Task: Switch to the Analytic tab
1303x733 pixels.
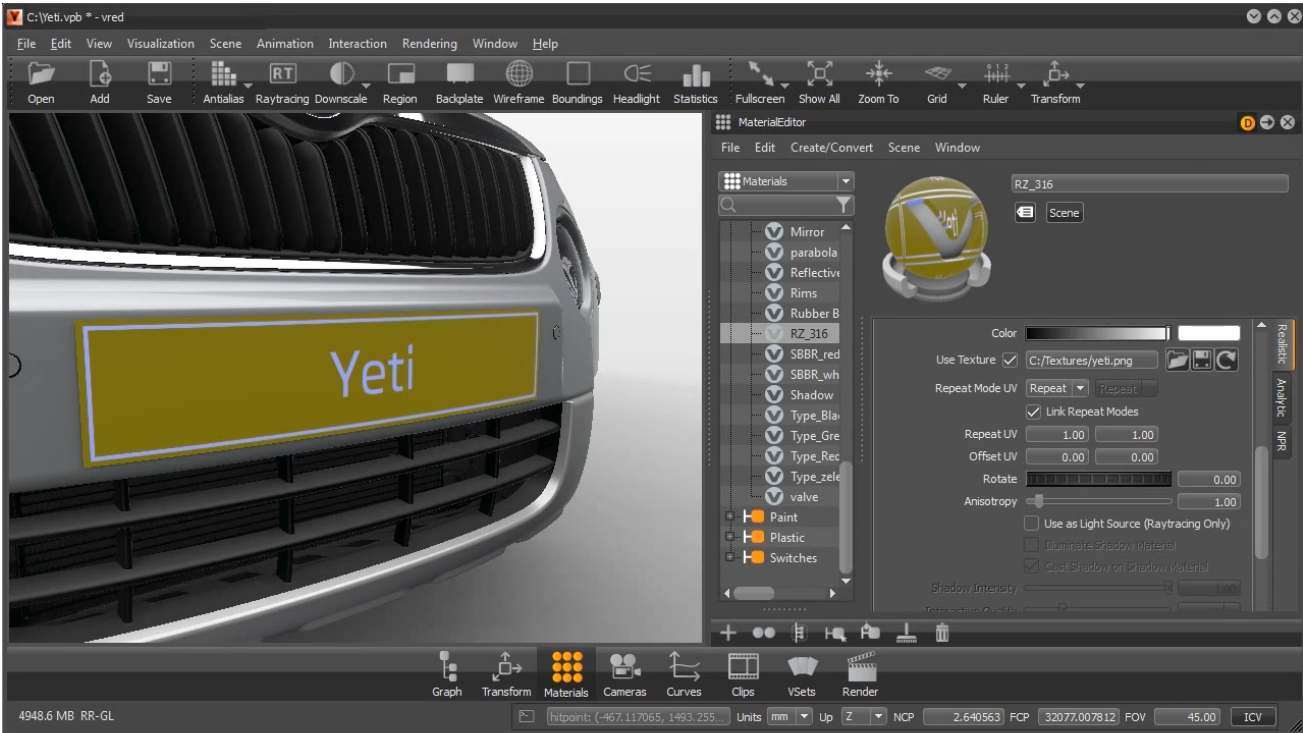Action: coord(1281,397)
